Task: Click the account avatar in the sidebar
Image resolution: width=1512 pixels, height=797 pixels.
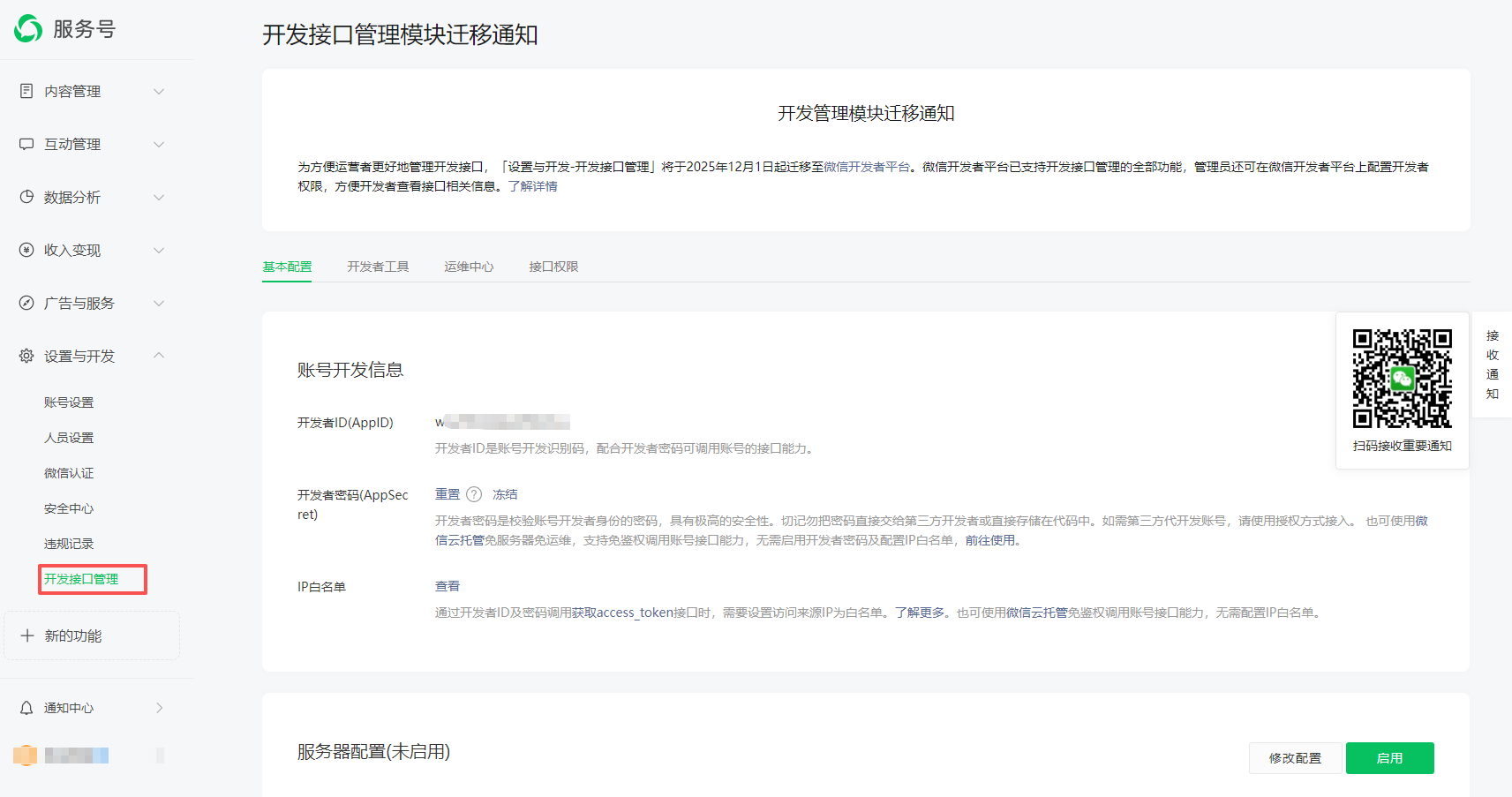Action: tap(26, 755)
